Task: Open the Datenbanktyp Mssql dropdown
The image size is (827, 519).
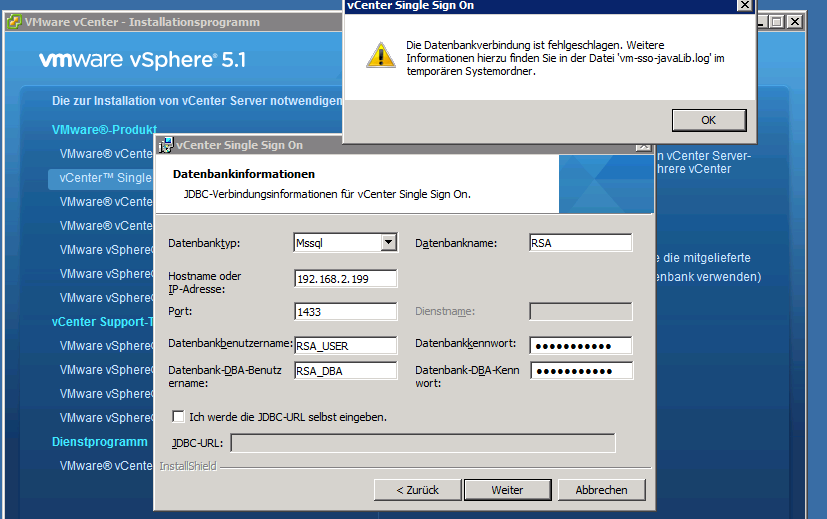Action: click(x=389, y=243)
